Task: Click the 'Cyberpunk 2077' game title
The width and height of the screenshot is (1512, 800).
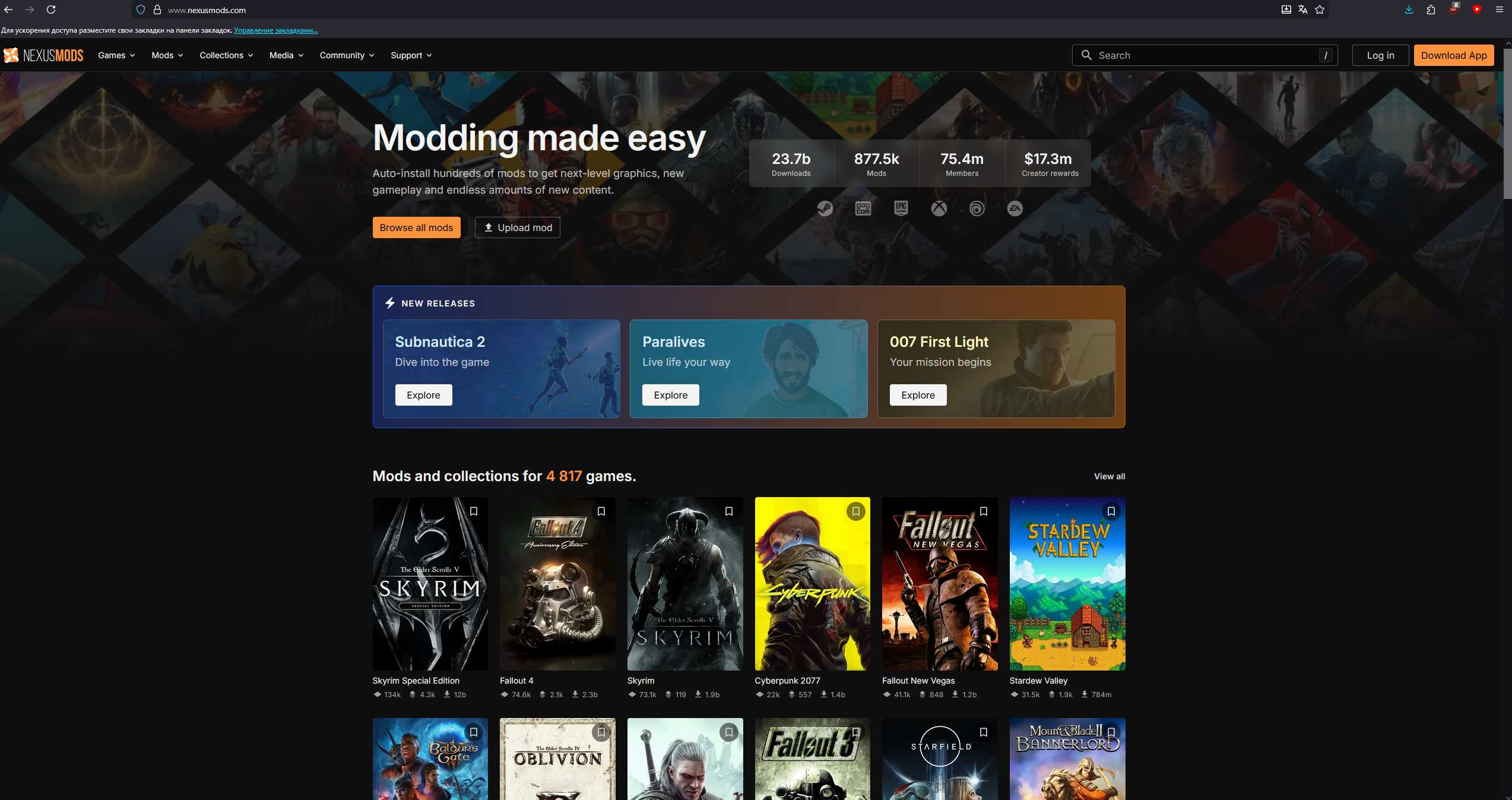Action: (x=787, y=681)
